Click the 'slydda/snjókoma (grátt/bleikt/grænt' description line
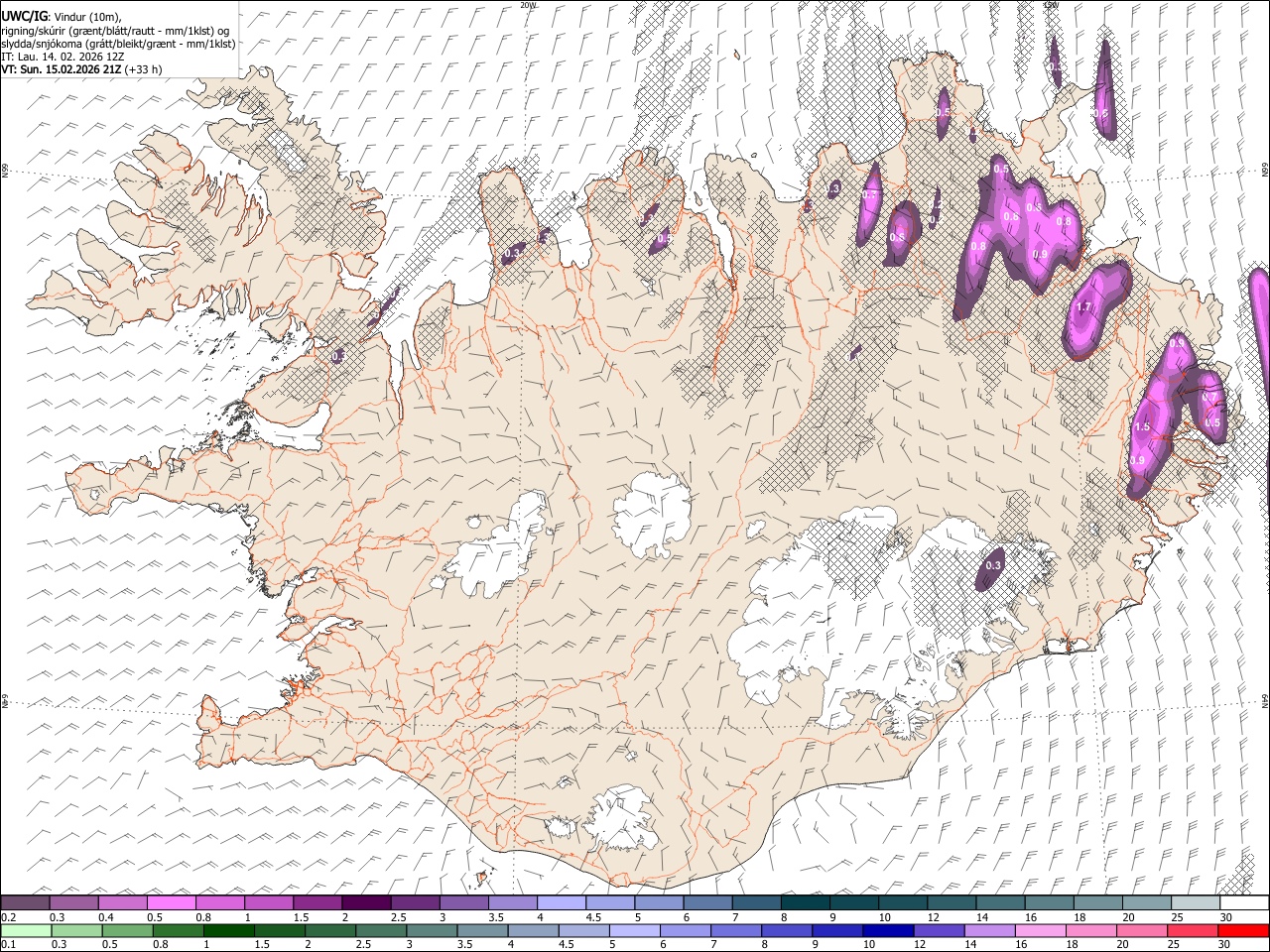Viewport: 1270px width, 952px height. point(118,44)
